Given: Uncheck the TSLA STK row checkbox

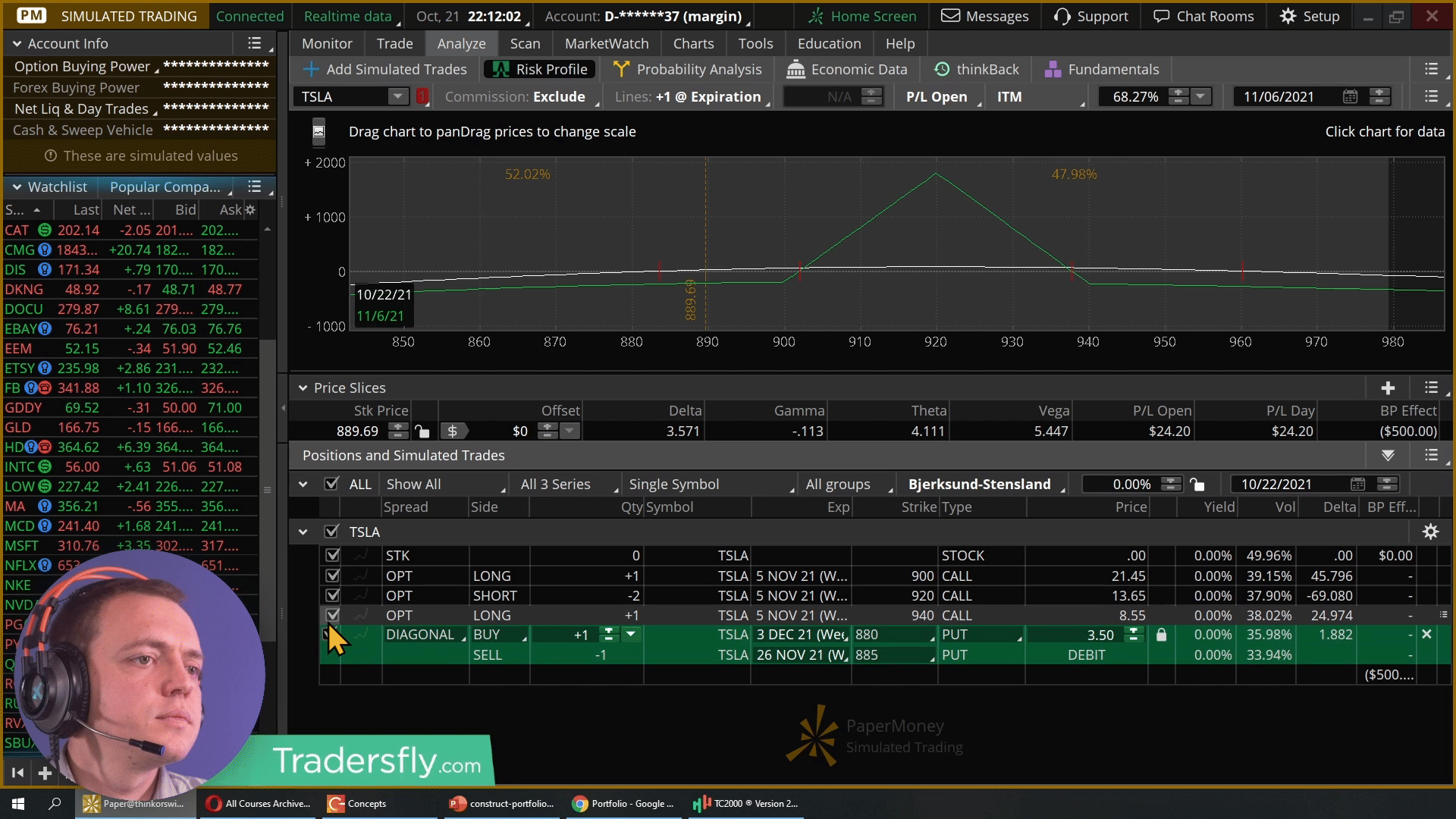Looking at the screenshot, I should pyautogui.click(x=332, y=555).
